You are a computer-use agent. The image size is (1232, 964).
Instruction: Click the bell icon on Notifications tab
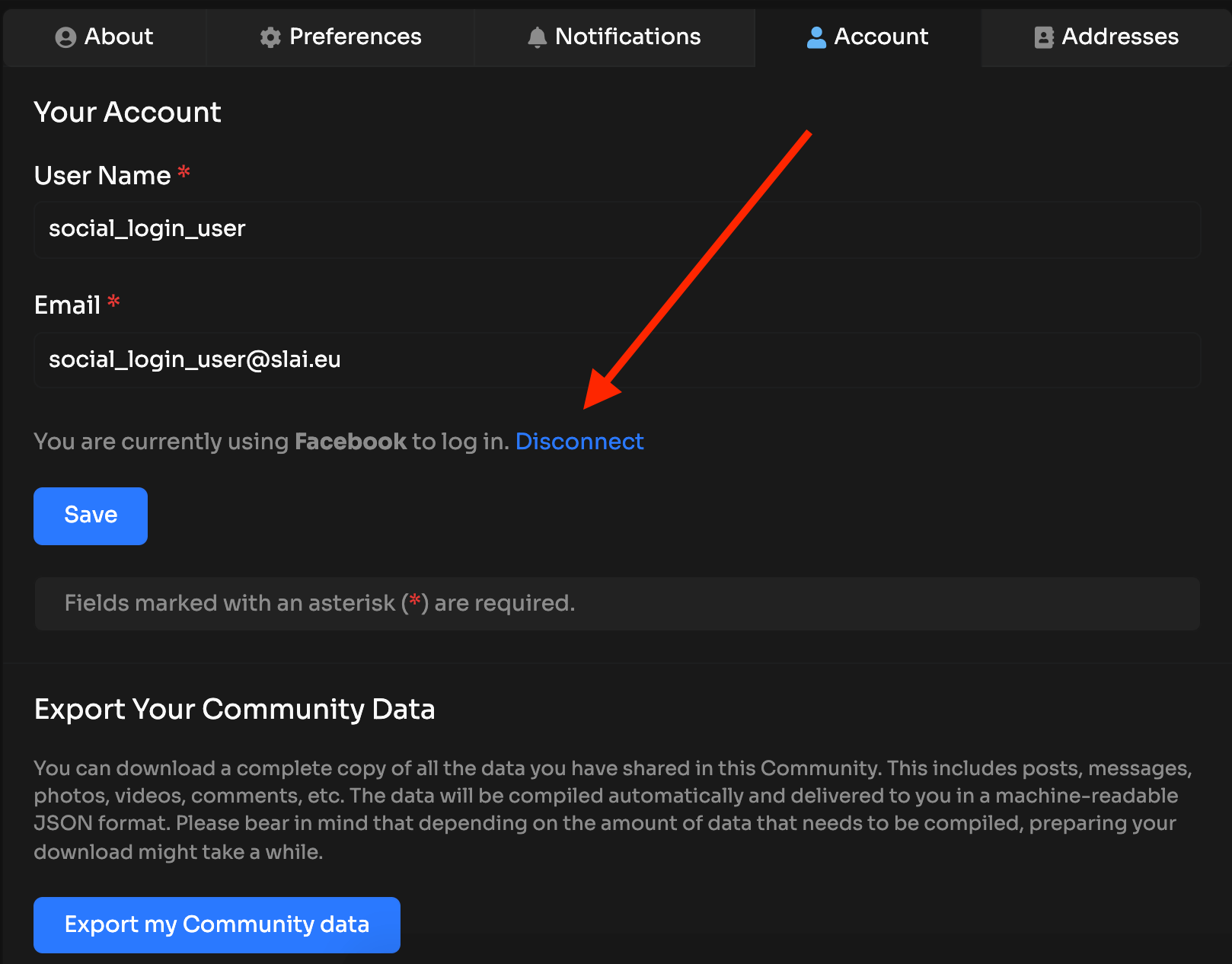point(537,37)
